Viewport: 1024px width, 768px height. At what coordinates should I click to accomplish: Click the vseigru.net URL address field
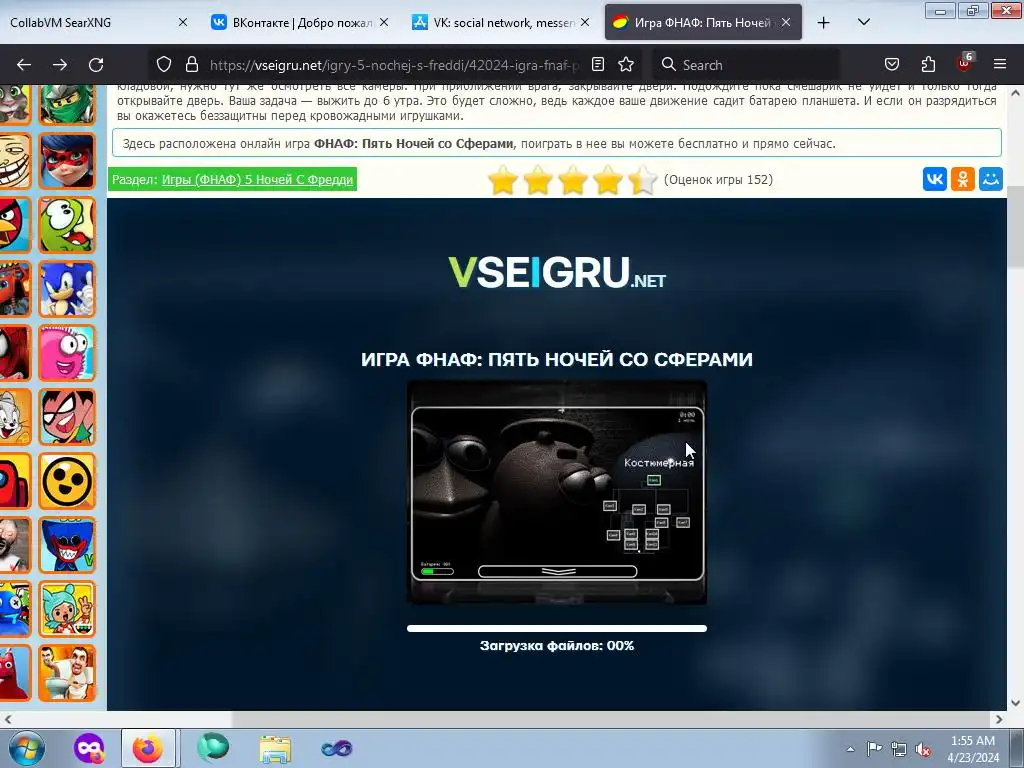pos(393,65)
